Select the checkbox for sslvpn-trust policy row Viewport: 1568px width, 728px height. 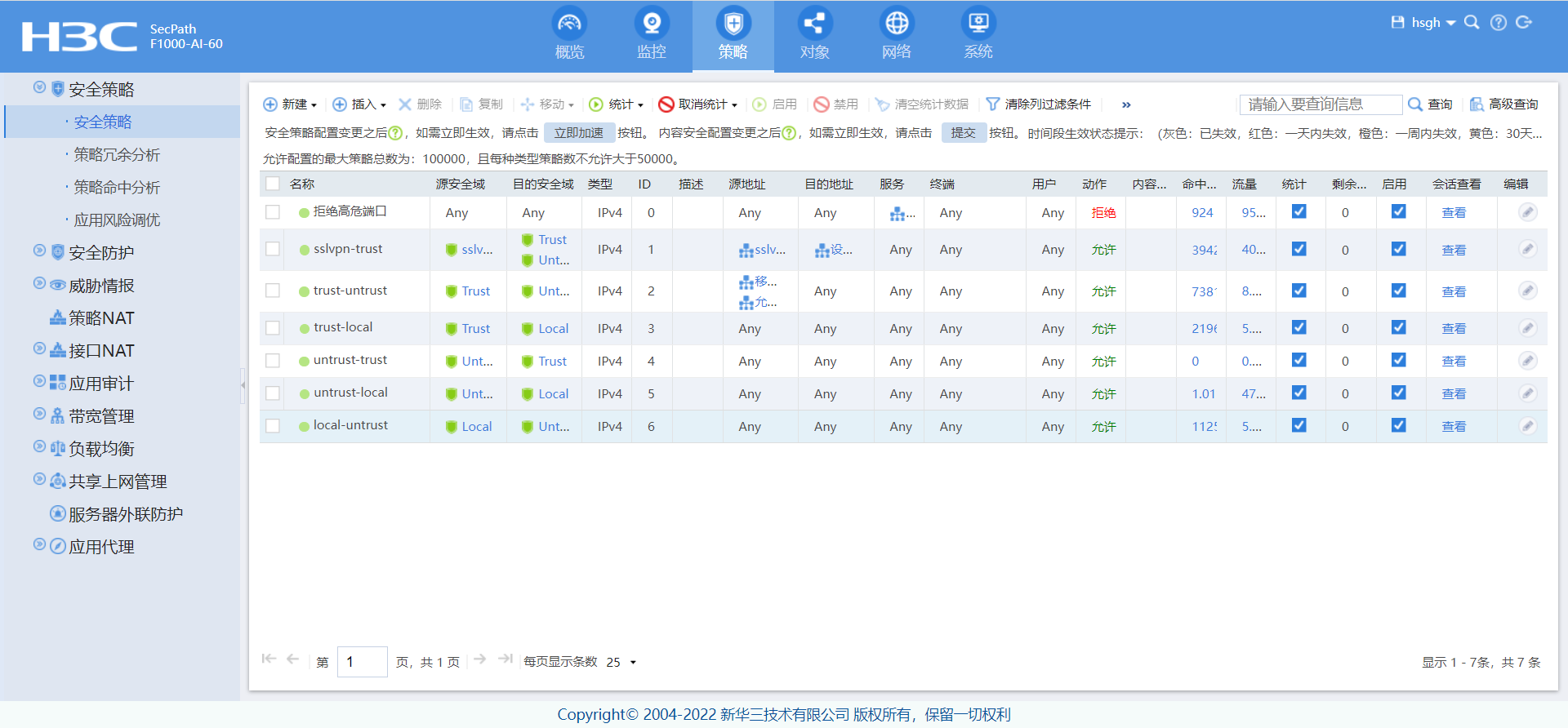coord(273,249)
